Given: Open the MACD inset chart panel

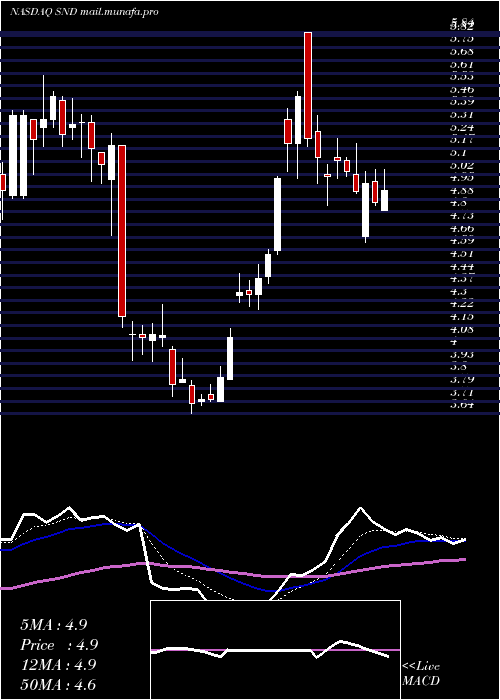Looking at the screenshot, I should coord(275,650).
